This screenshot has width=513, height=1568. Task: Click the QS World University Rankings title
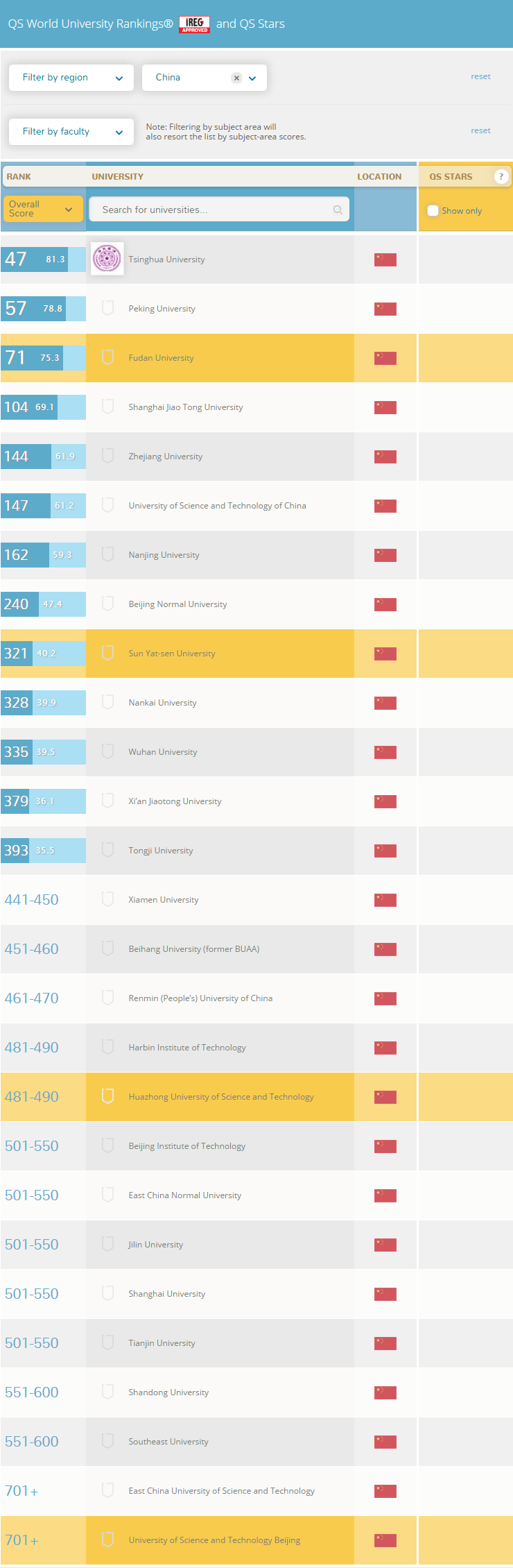click(90, 24)
